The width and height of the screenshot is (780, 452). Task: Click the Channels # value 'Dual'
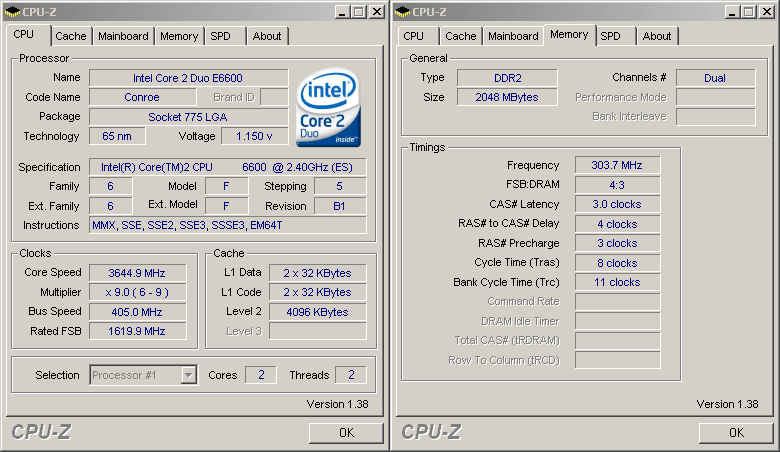coord(715,78)
